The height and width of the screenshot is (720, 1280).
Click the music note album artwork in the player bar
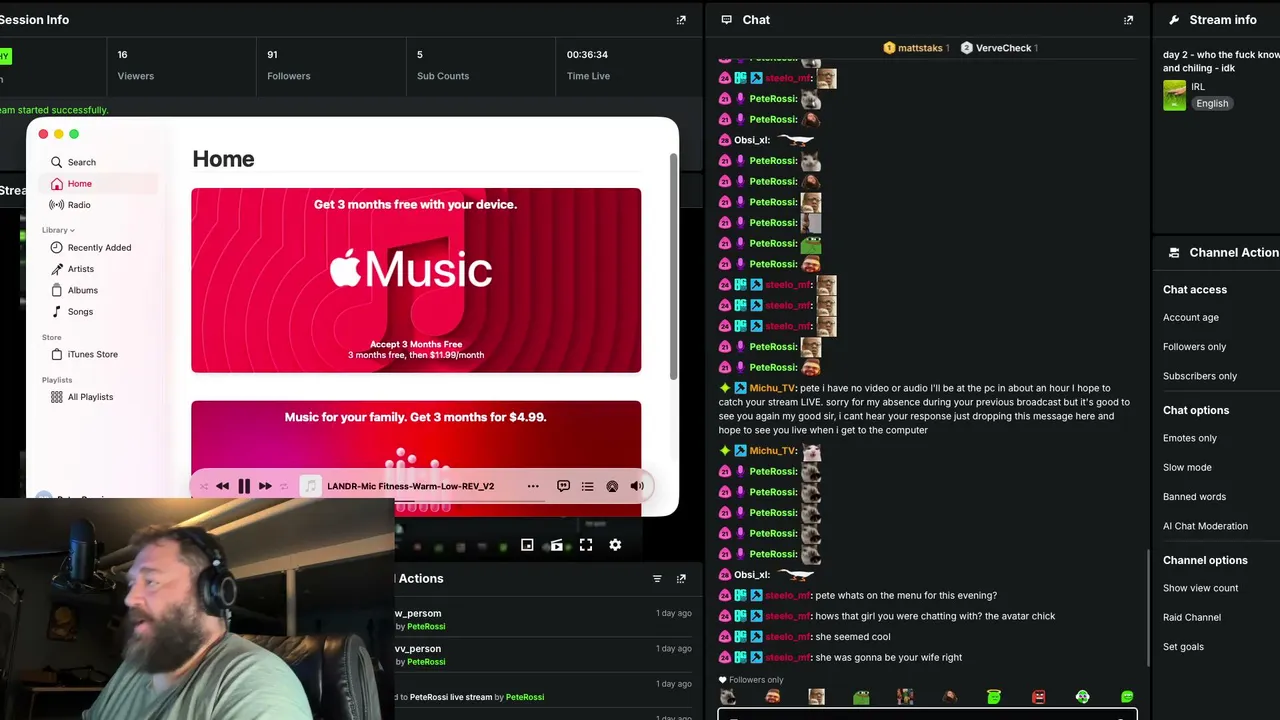pyautogui.click(x=310, y=486)
